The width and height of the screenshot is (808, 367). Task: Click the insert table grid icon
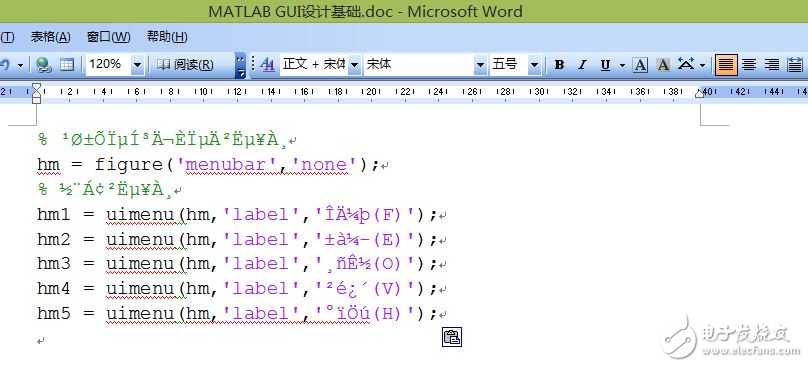pyautogui.click(x=67, y=65)
